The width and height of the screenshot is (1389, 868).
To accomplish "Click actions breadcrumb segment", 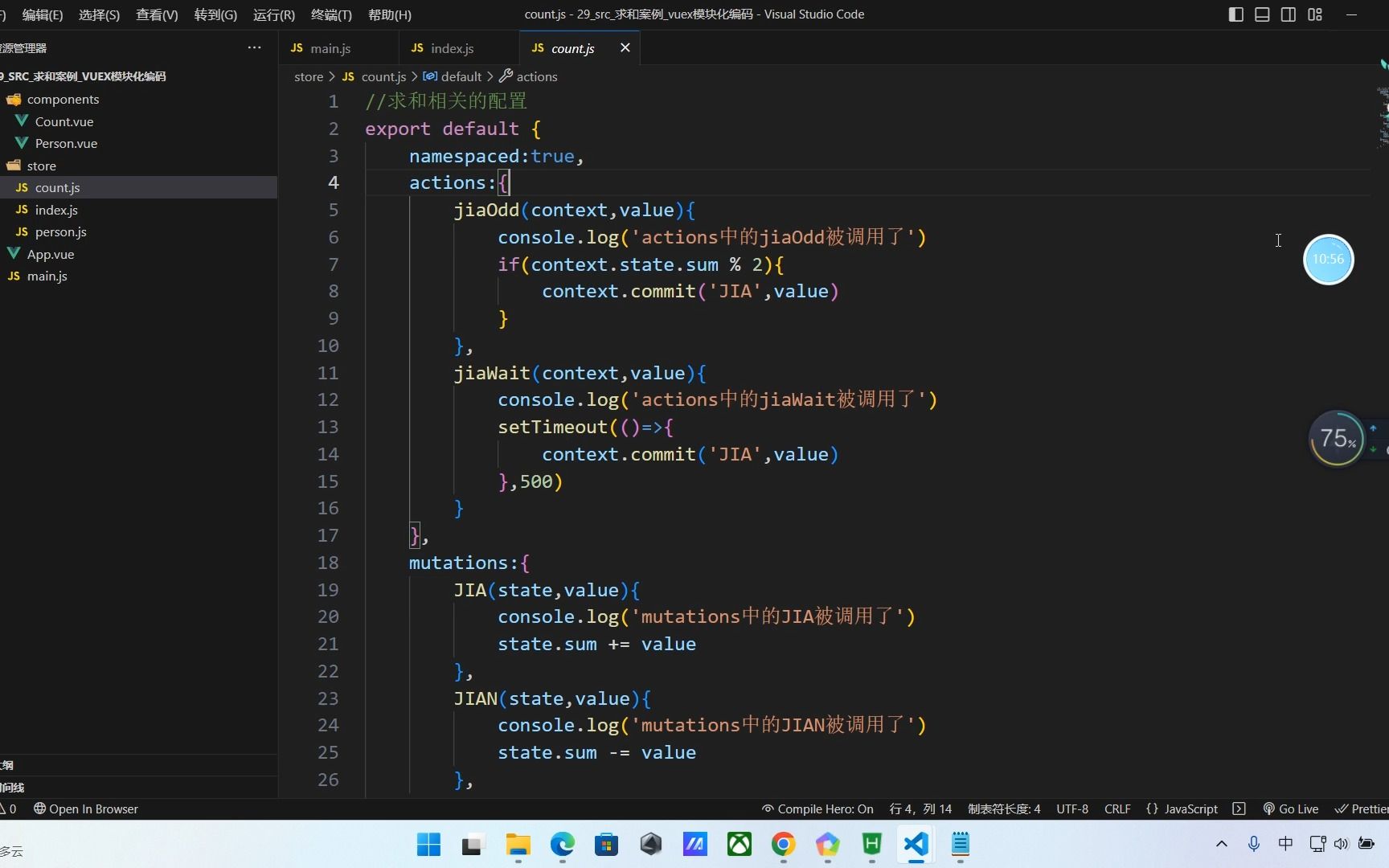I will (528, 76).
